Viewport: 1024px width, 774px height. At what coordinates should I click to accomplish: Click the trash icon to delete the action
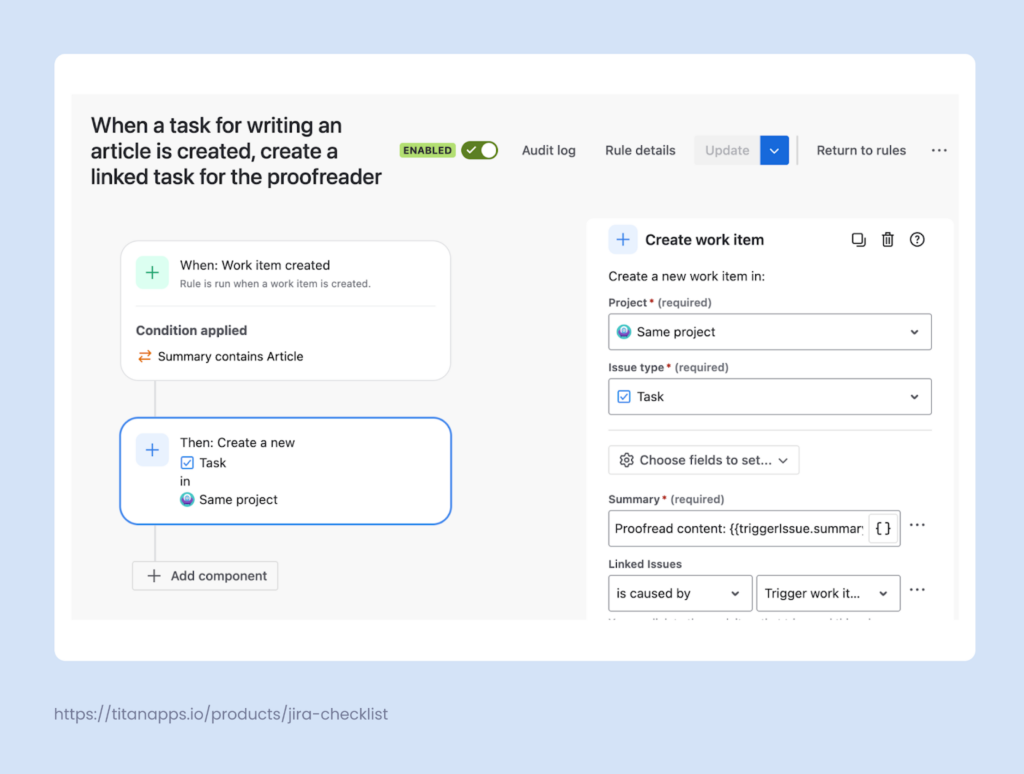[x=887, y=240]
